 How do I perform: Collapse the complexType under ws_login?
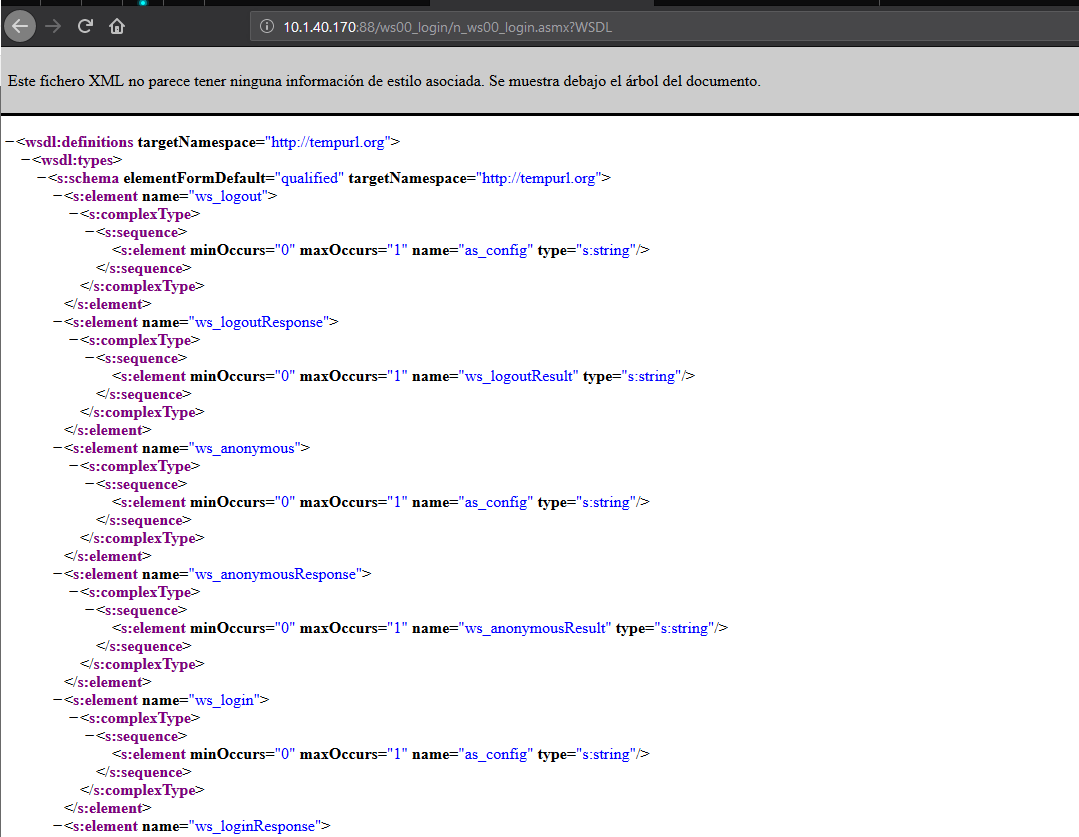pos(74,719)
